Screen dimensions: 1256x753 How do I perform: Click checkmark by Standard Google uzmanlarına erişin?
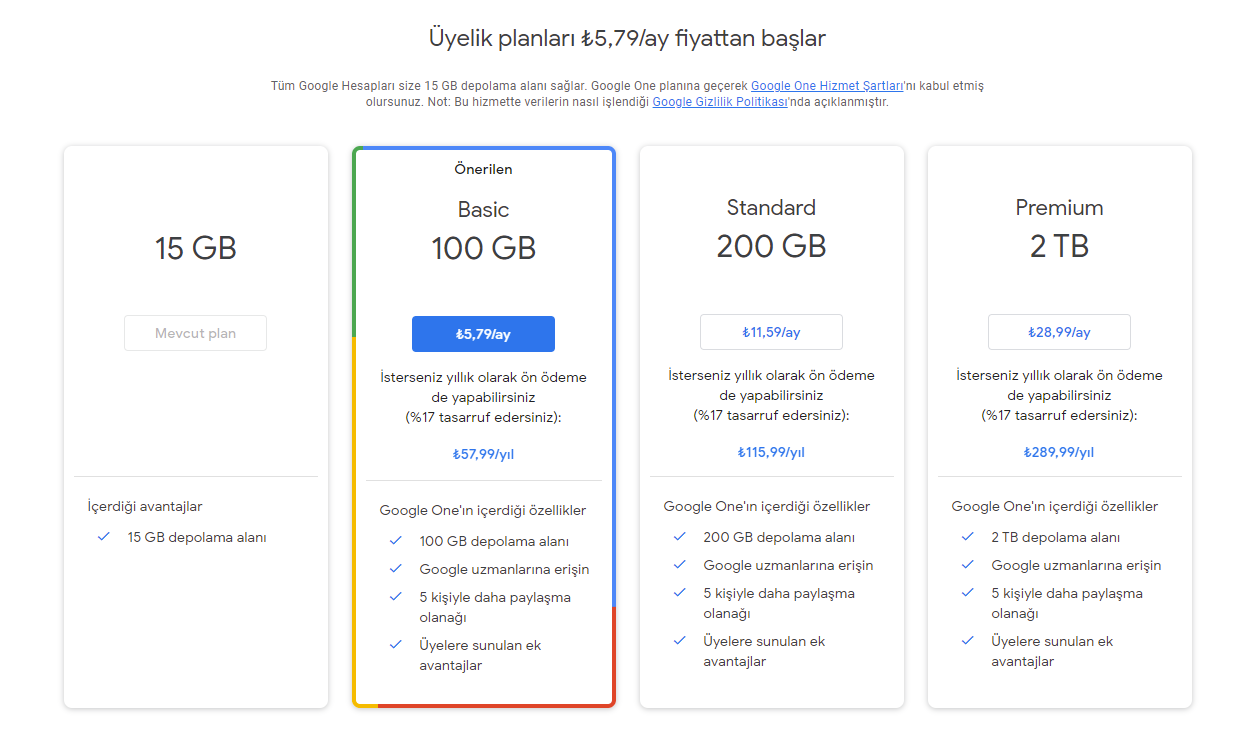[679, 565]
